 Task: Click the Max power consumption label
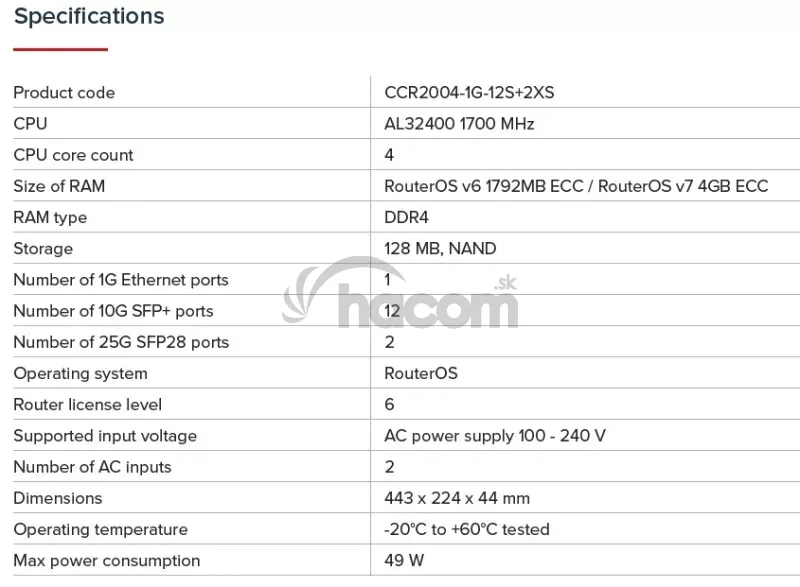pyautogui.click(x=106, y=560)
